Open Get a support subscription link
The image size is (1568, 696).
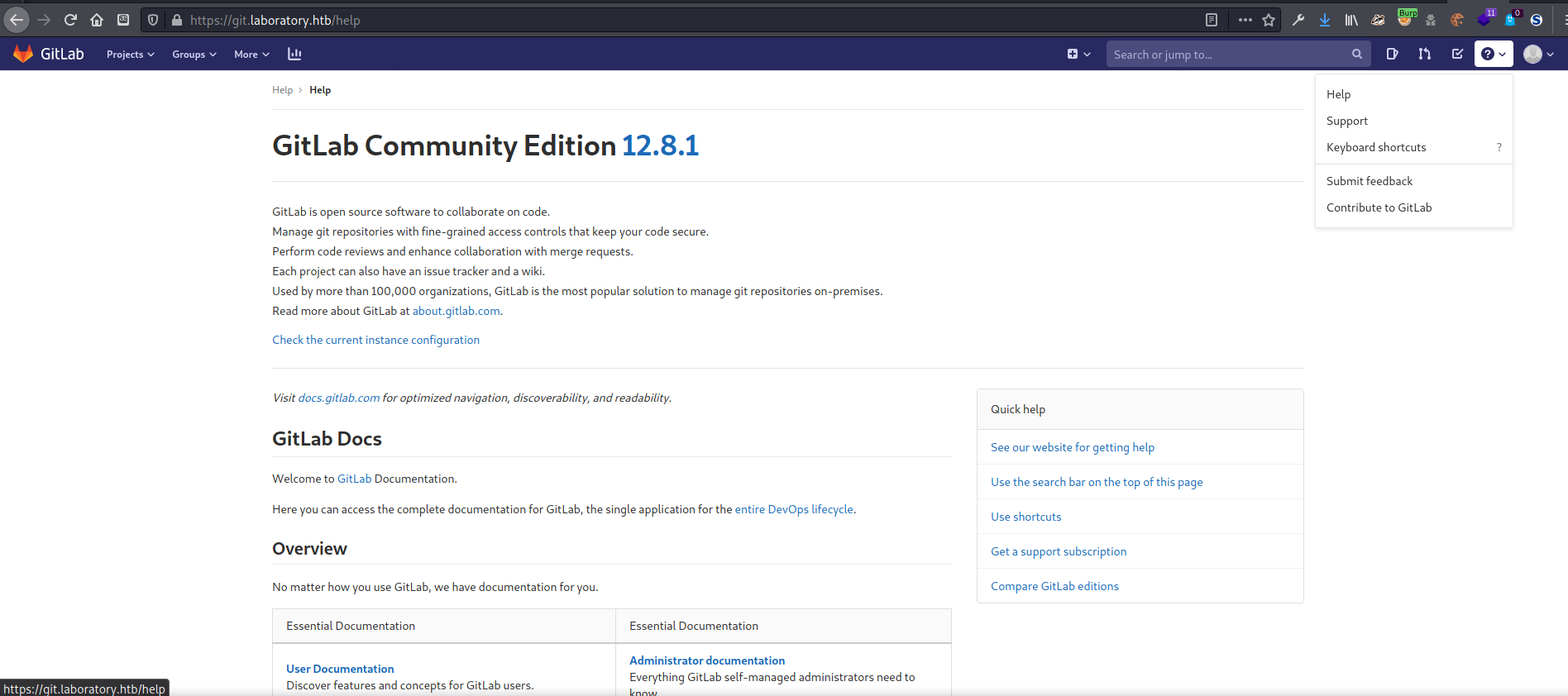[x=1059, y=551]
